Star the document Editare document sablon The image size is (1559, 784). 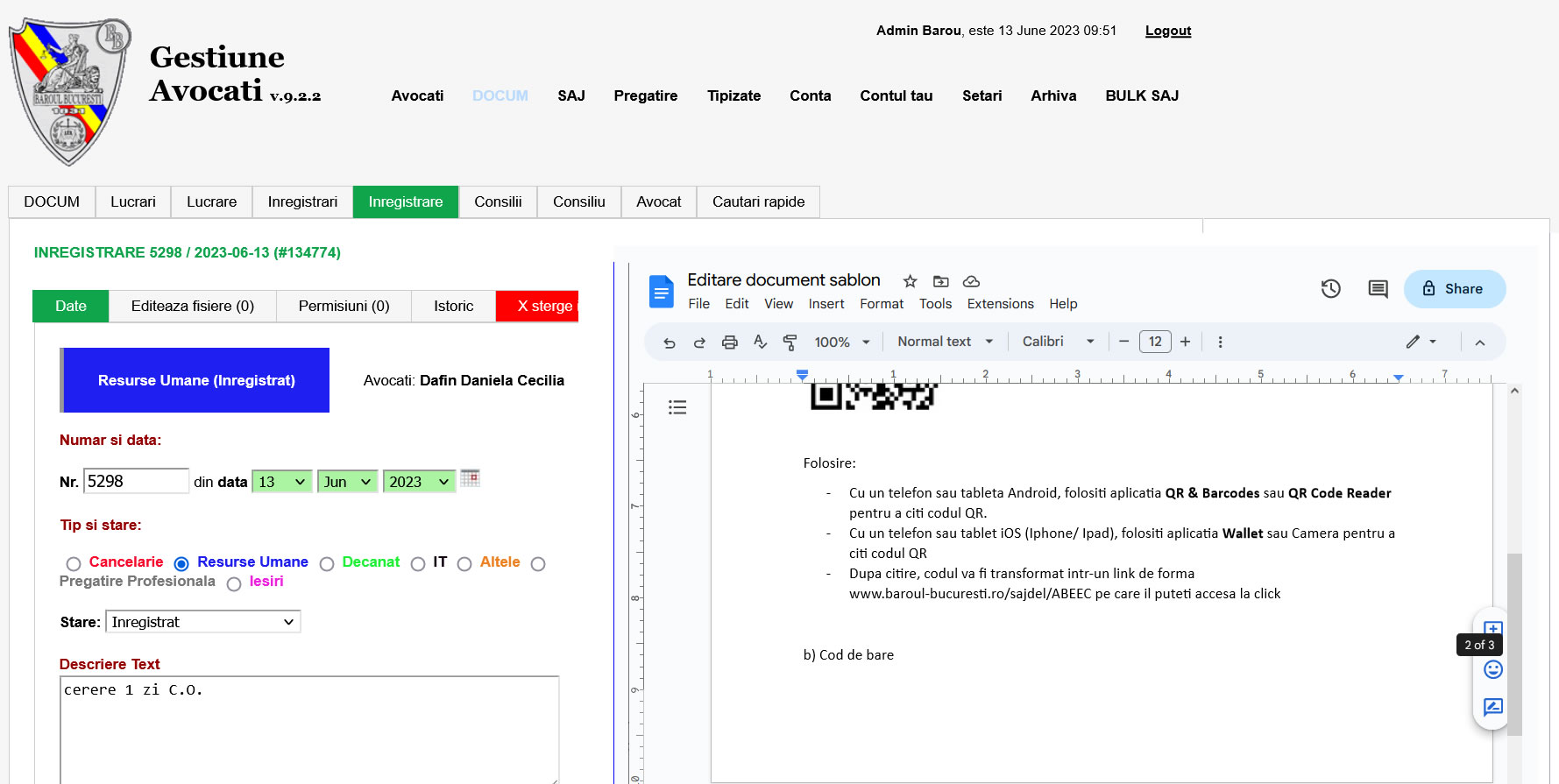pyautogui.click(x=910, y=281)
